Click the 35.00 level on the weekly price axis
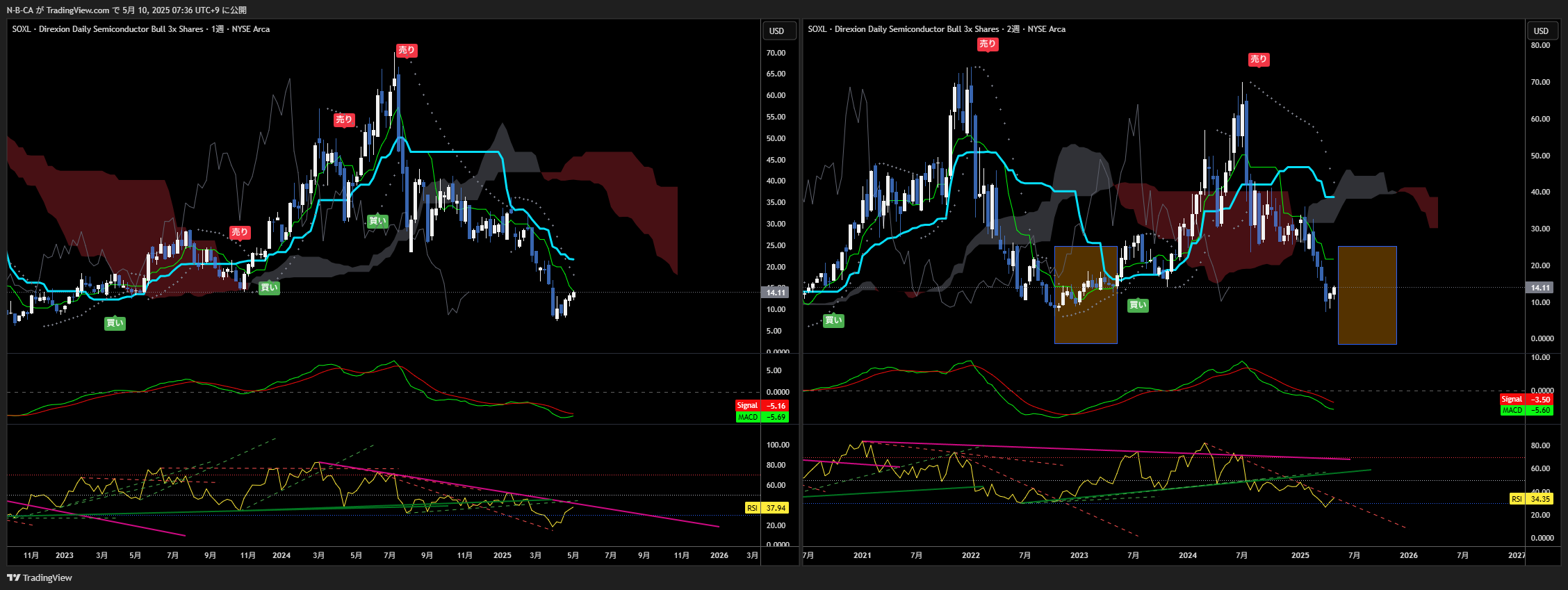 (x=776, y=202)
